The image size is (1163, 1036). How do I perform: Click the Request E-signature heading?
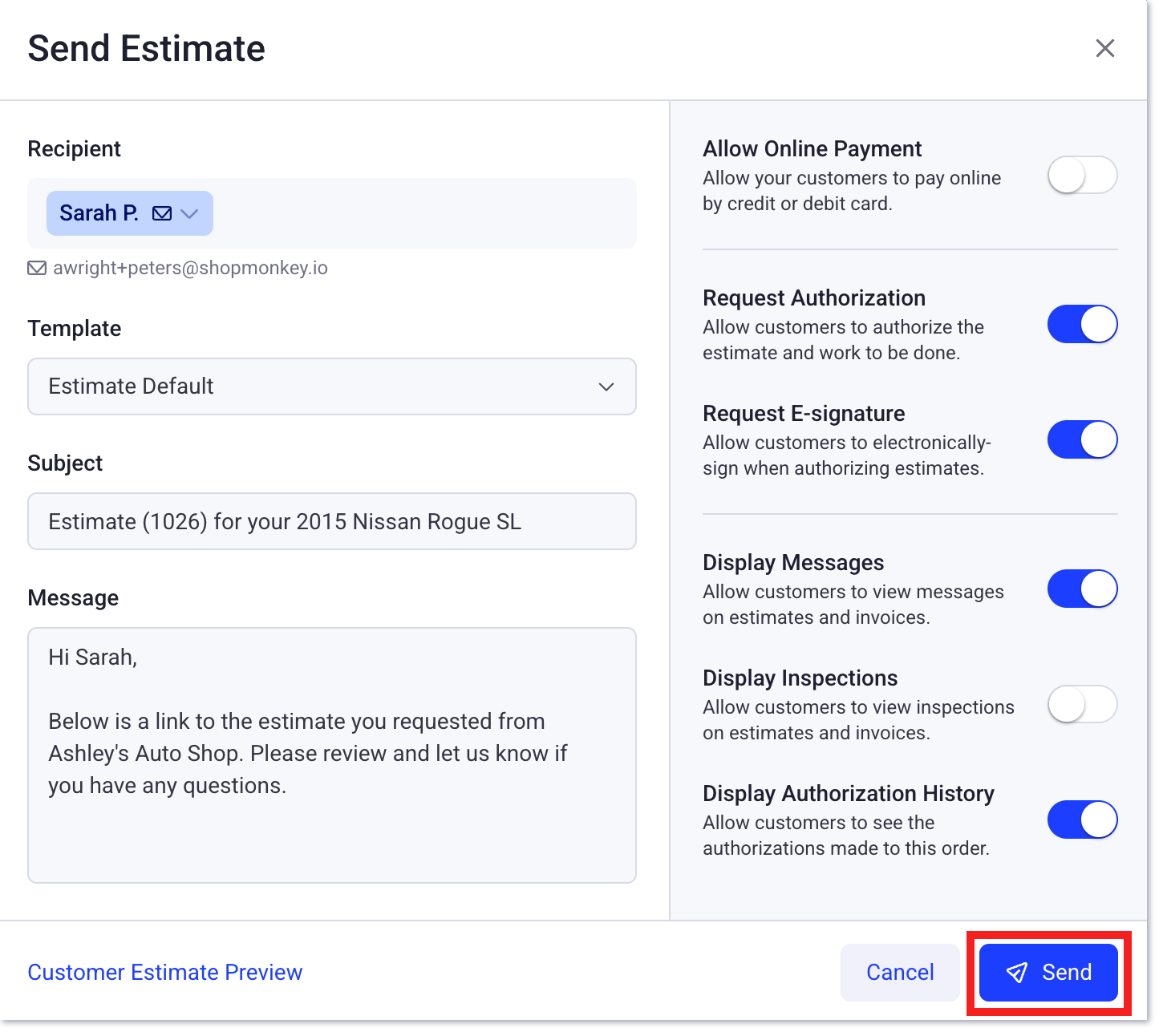coord(804,414)
